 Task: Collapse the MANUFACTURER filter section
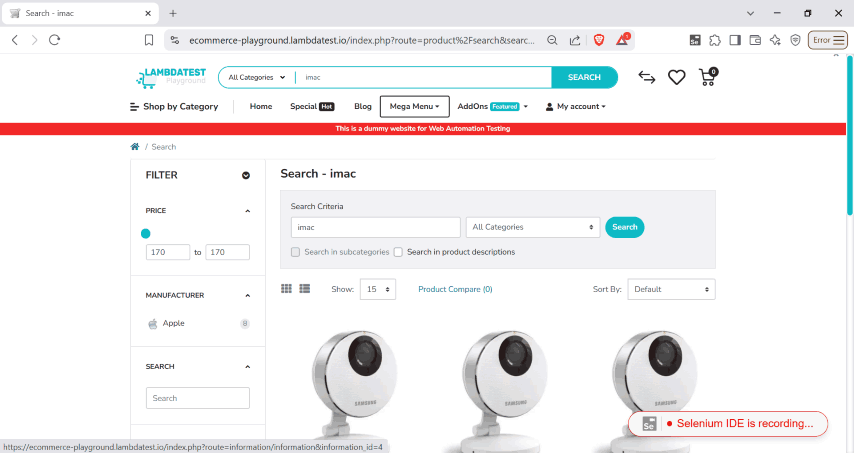(248, 296)
